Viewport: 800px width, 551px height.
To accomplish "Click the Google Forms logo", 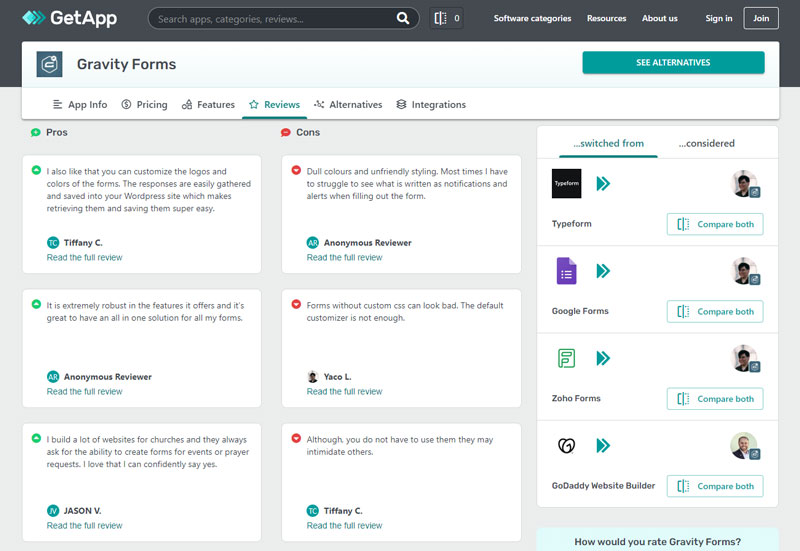I will pos(566,271).
